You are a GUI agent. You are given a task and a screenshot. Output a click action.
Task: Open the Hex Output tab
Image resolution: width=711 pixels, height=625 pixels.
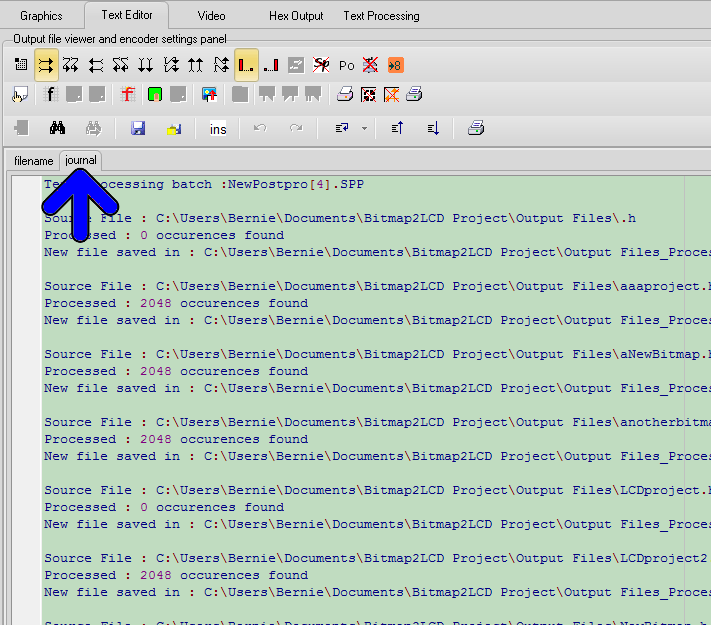pyautogui.click(x=296, y=16)
